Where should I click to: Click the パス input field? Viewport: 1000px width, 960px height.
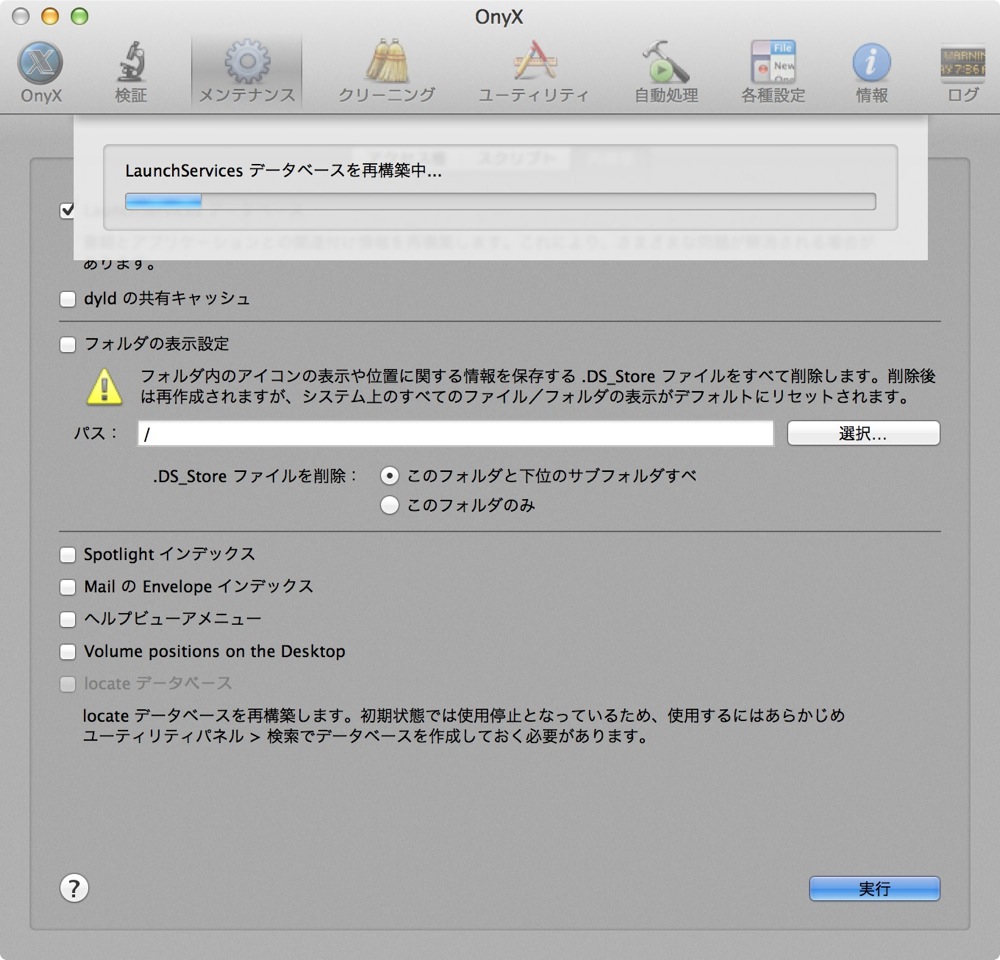(x=455, y=434)
